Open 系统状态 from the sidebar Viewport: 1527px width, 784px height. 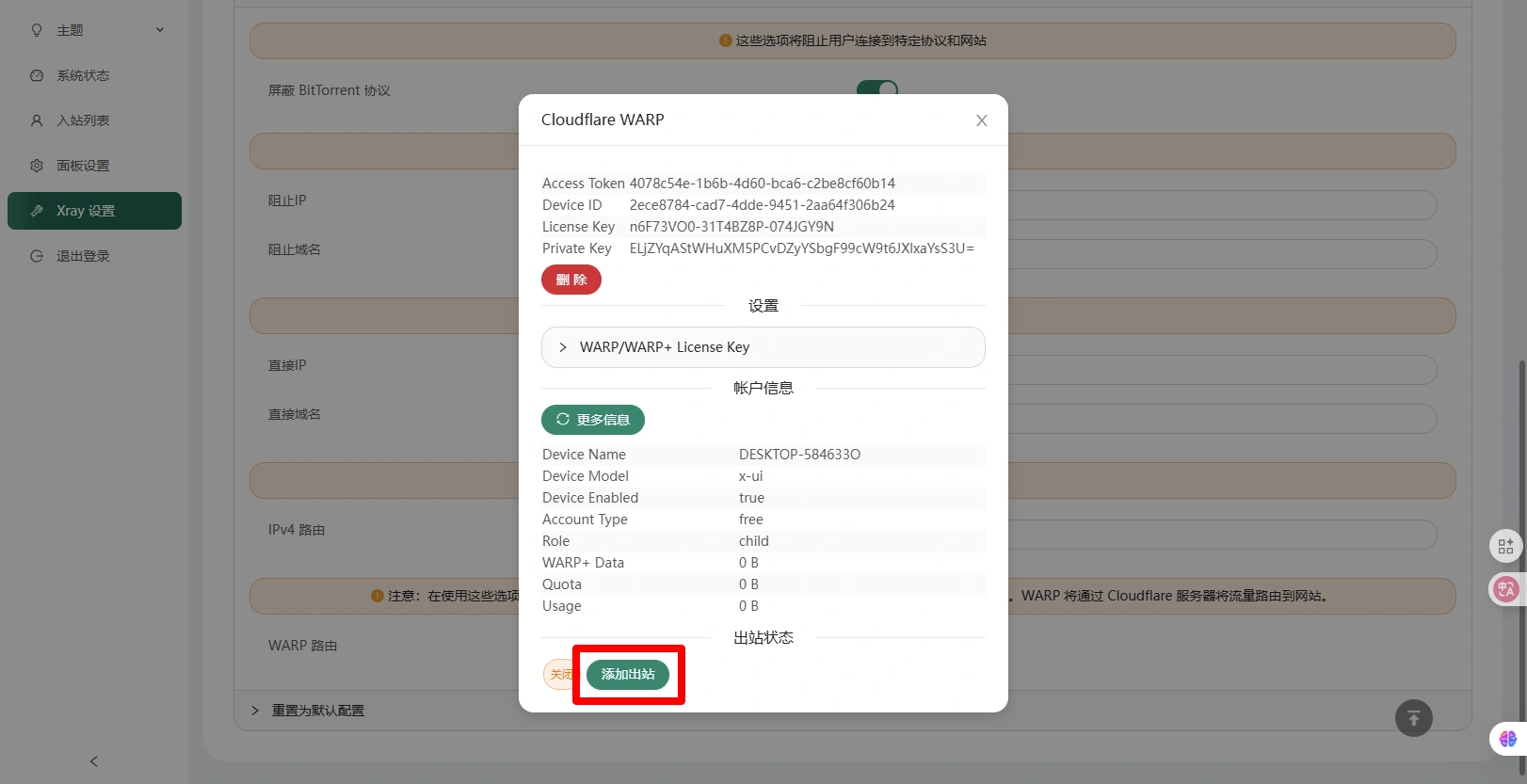coord(83,75)
